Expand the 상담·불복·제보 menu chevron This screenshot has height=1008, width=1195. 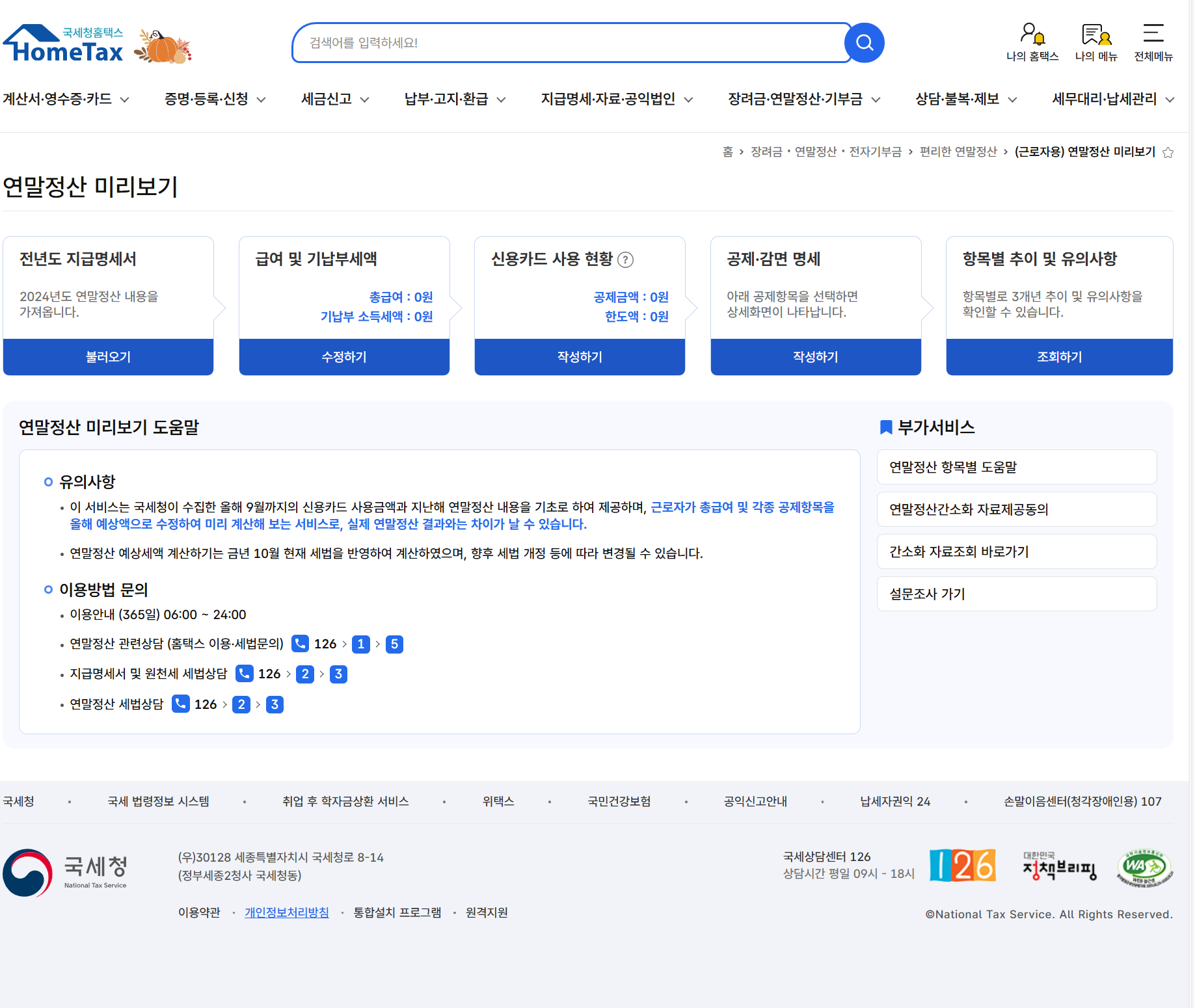click(x=1012, y=99)
